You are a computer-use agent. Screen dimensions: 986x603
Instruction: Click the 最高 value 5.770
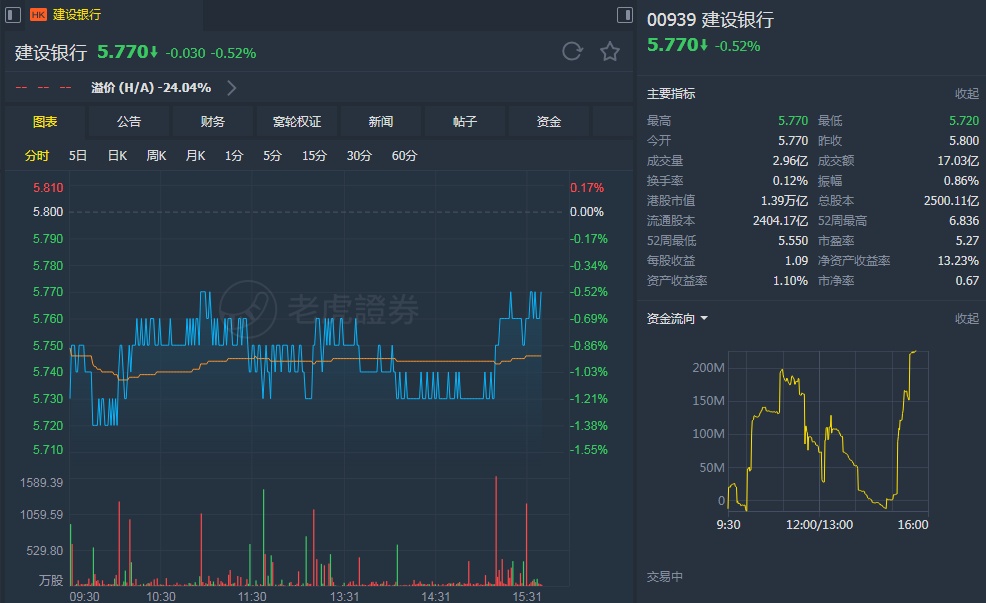pos(793,120)
